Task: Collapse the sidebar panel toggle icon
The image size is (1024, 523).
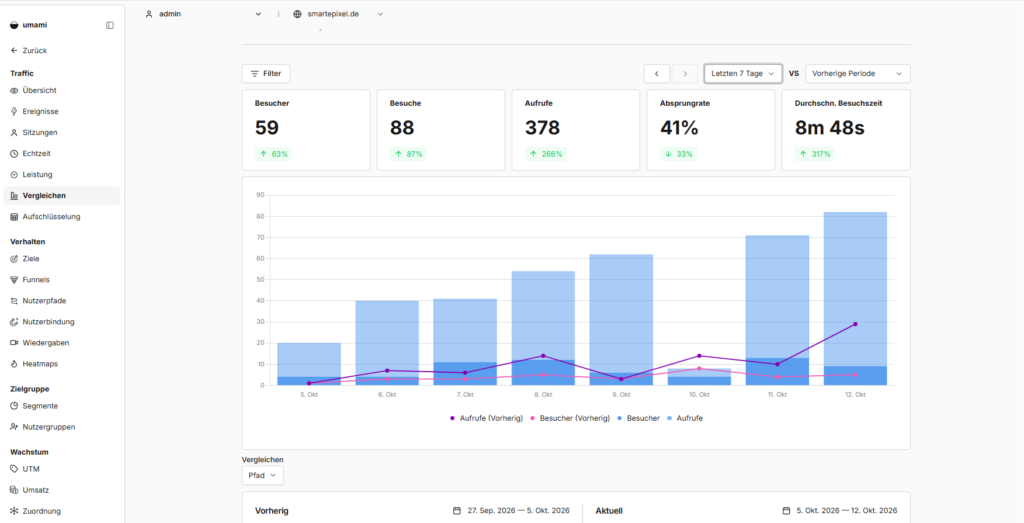Action: point(110,25)
